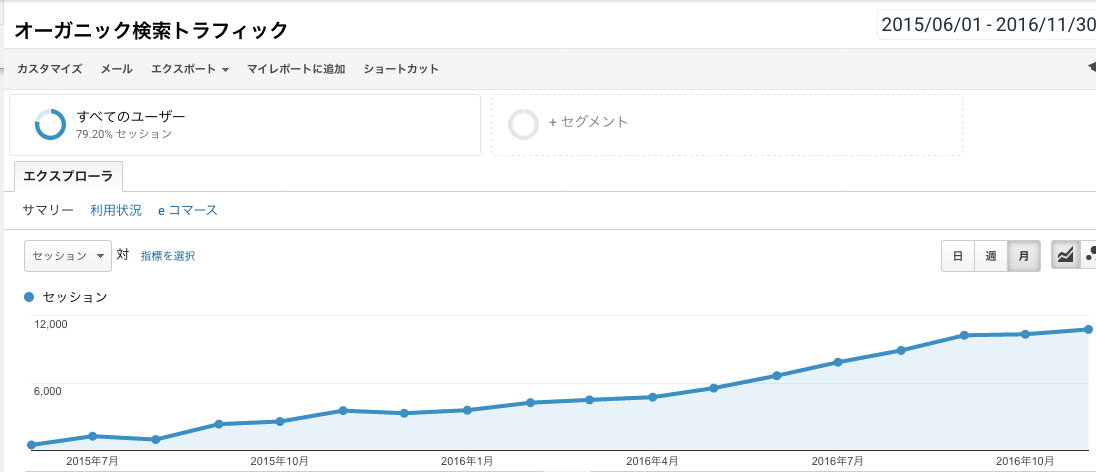Viewport: 1096px width, 472px height.
Task: Expand the エクスポート menu
Action: [190, 69]
